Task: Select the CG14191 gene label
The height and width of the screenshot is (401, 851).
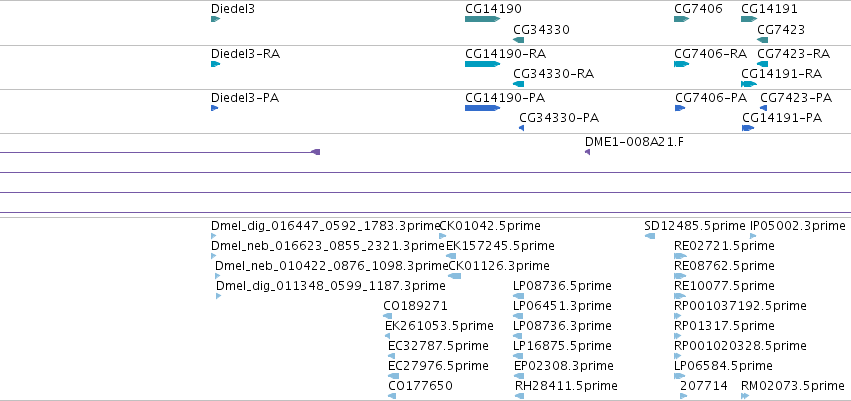Action: (769, 9)
